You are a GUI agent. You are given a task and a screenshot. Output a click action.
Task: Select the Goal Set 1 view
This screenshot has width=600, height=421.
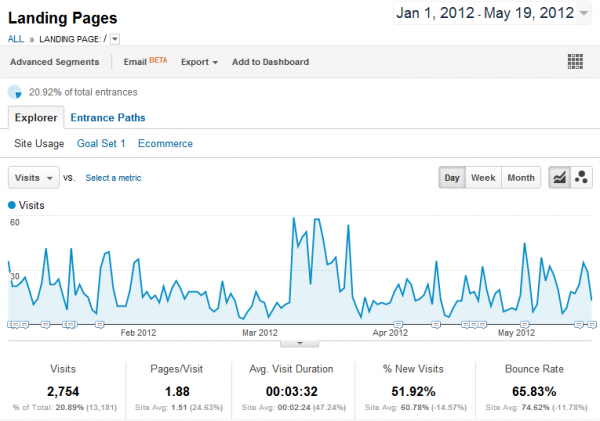coord(101,144)
